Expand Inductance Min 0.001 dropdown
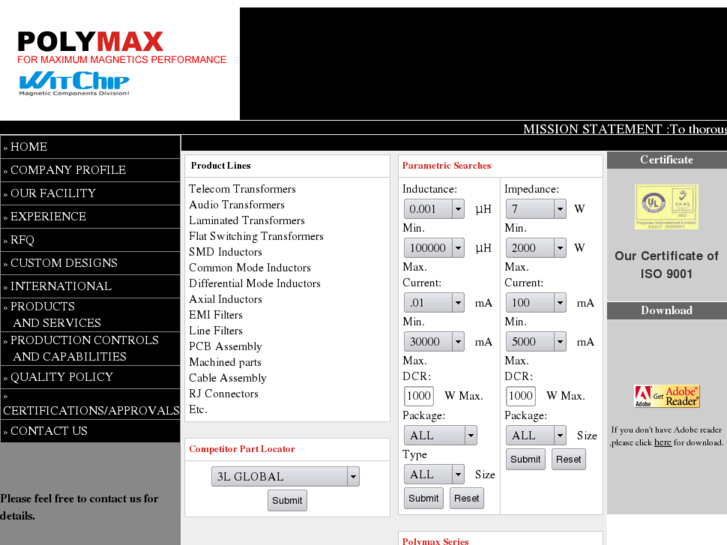Image resolution: width=727 pixels, height=545 pixels. point(434,209)
